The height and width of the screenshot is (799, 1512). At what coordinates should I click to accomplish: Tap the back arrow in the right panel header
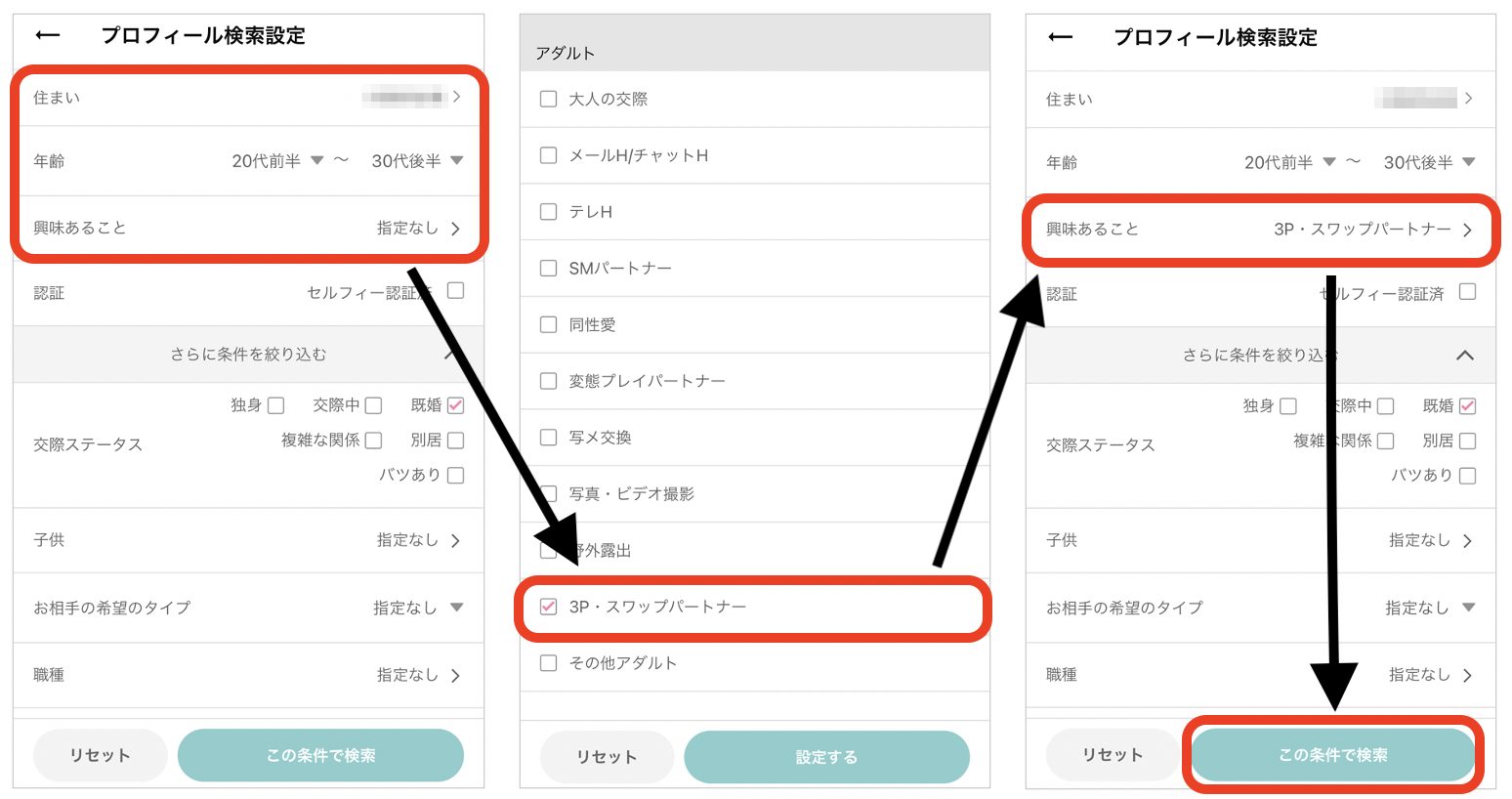(1060, 37)
